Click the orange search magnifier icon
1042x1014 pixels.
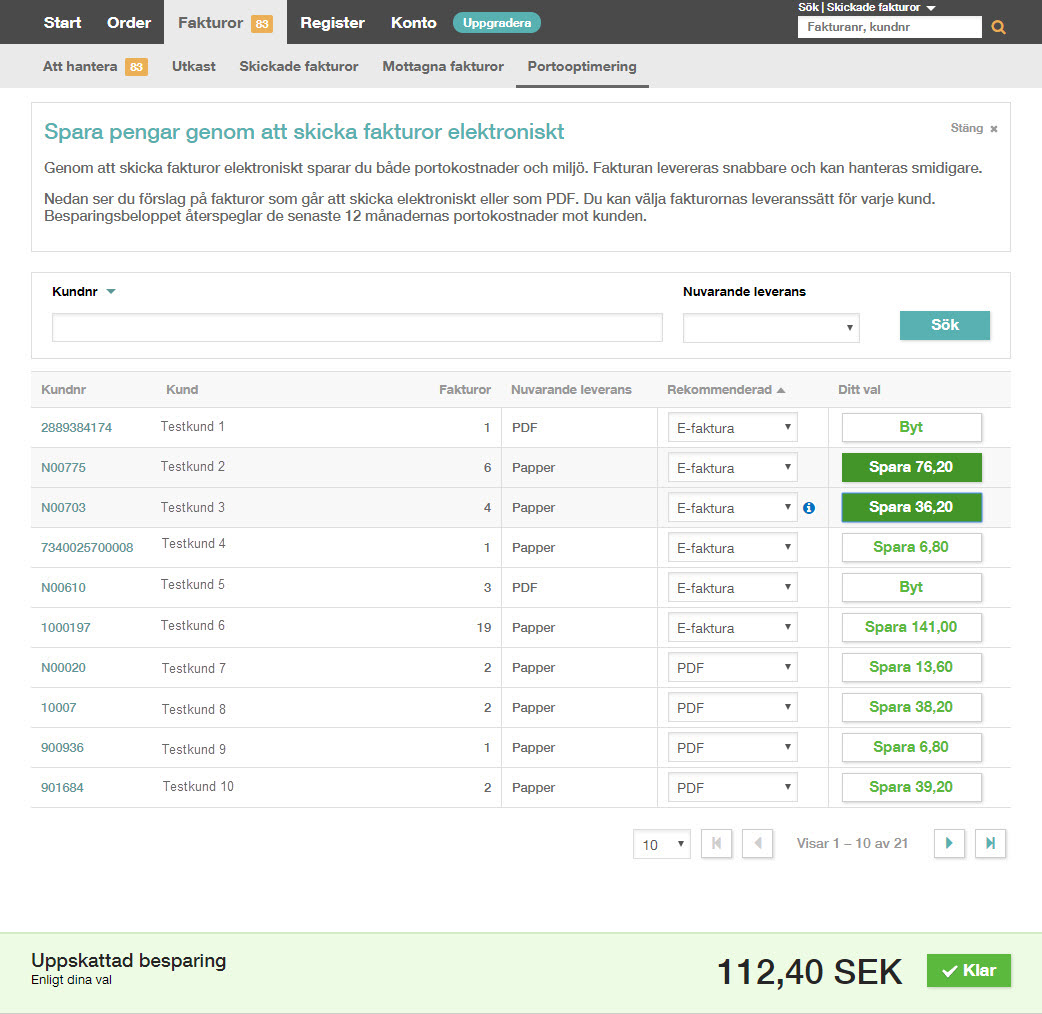pos(998,27)
